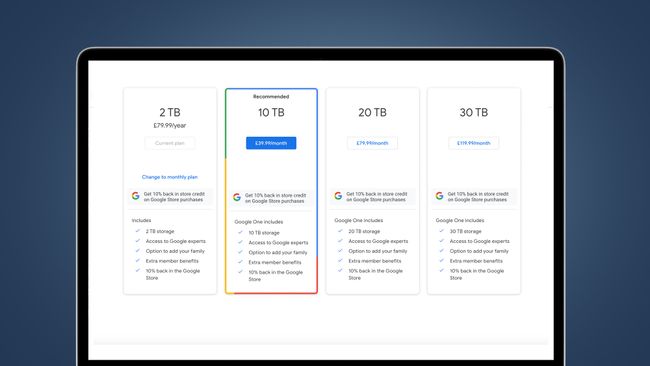Viewport: 650px width, 366px height.
Task: Click Google One includes label in 30 TB card
Action: (x=460, y=220)
